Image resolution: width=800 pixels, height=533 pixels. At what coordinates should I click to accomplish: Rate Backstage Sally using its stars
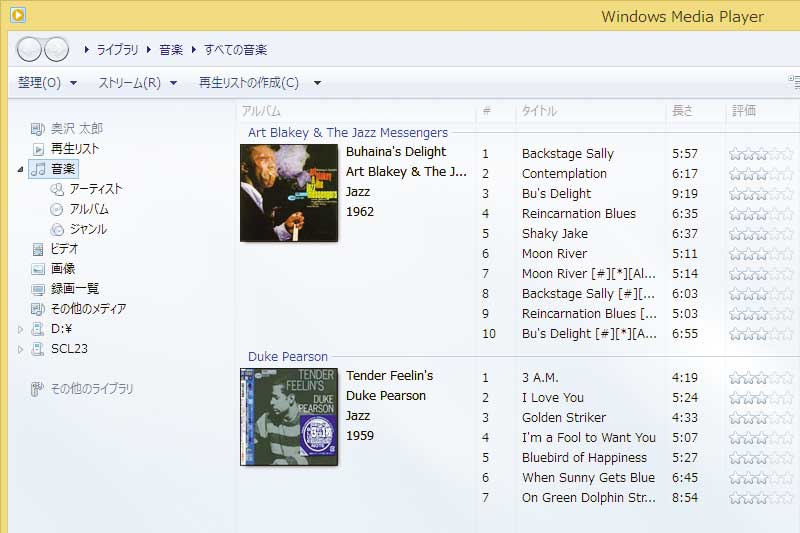click(761, 154)
